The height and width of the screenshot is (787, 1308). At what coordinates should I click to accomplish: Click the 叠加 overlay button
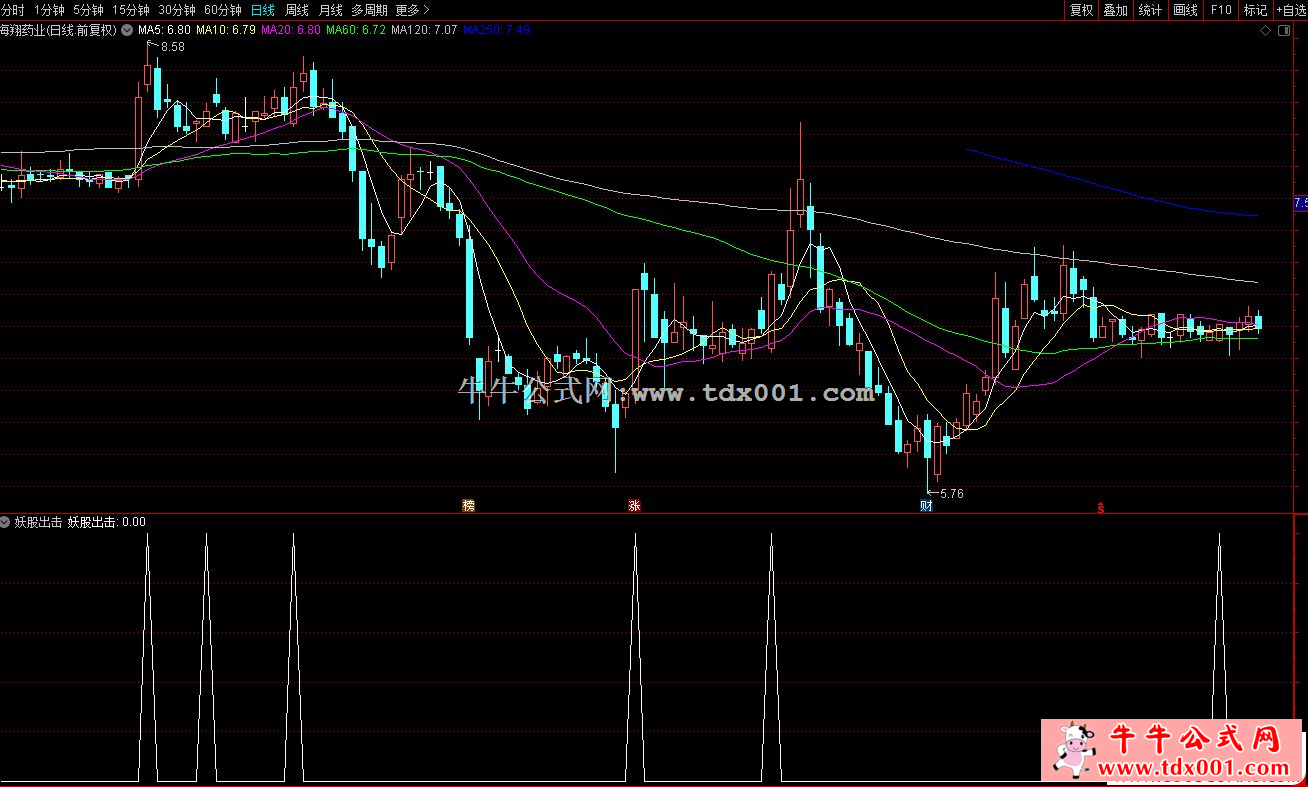[1115, 10]
